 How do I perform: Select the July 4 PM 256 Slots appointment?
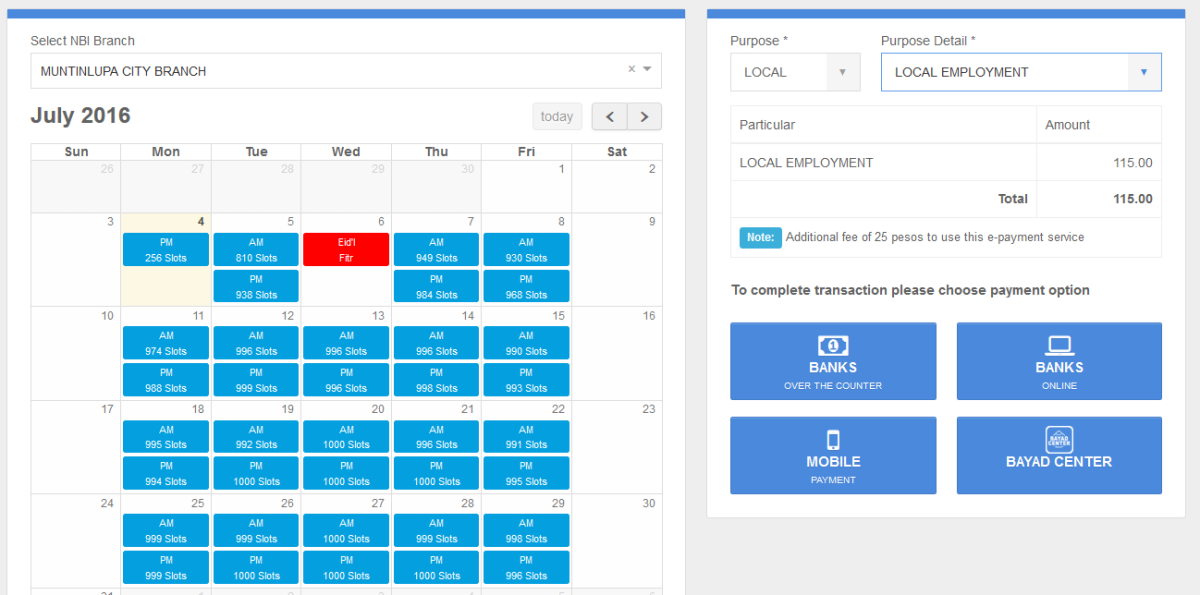(x=166, y=250)
